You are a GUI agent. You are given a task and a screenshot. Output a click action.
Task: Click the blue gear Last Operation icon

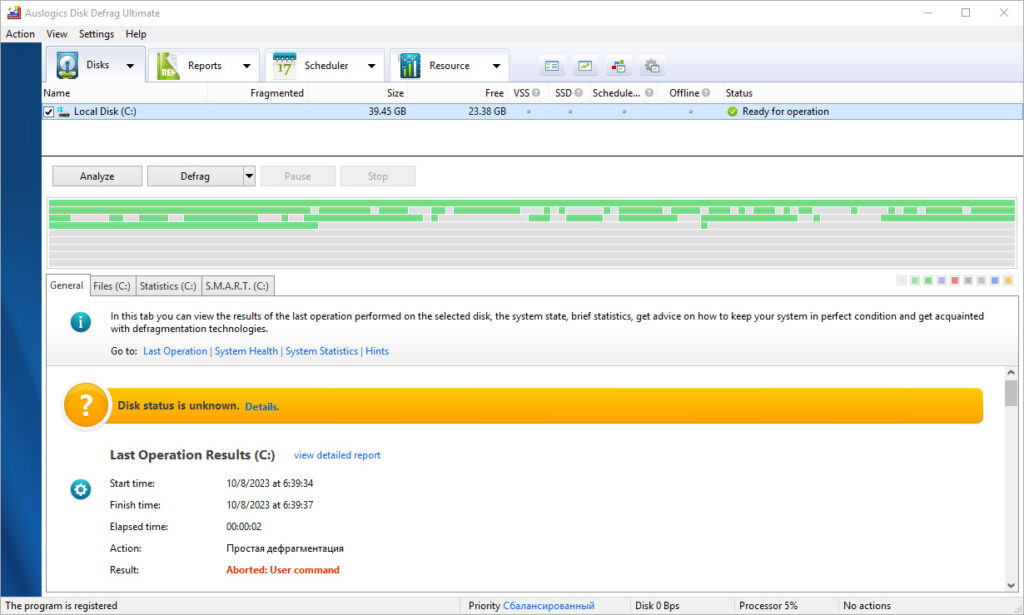[80, 489]
